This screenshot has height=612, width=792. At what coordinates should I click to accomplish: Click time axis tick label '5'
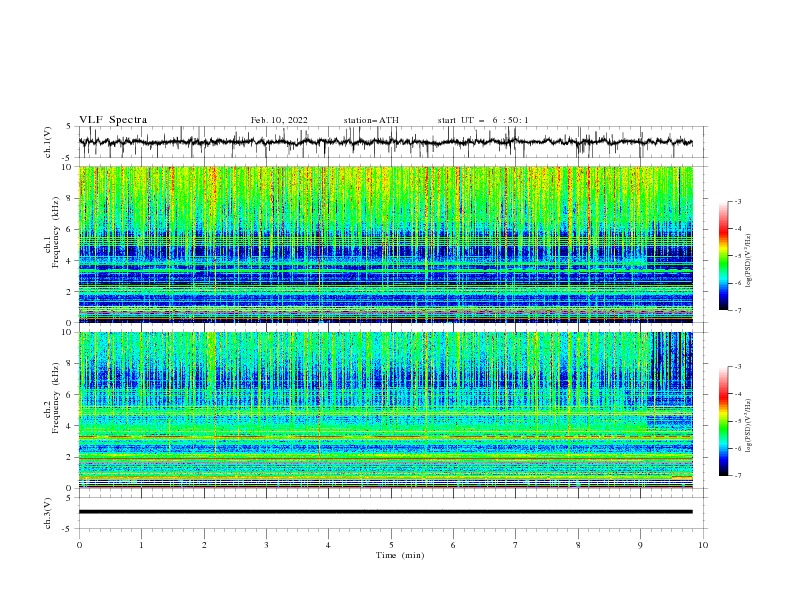(x=391, y=545)
